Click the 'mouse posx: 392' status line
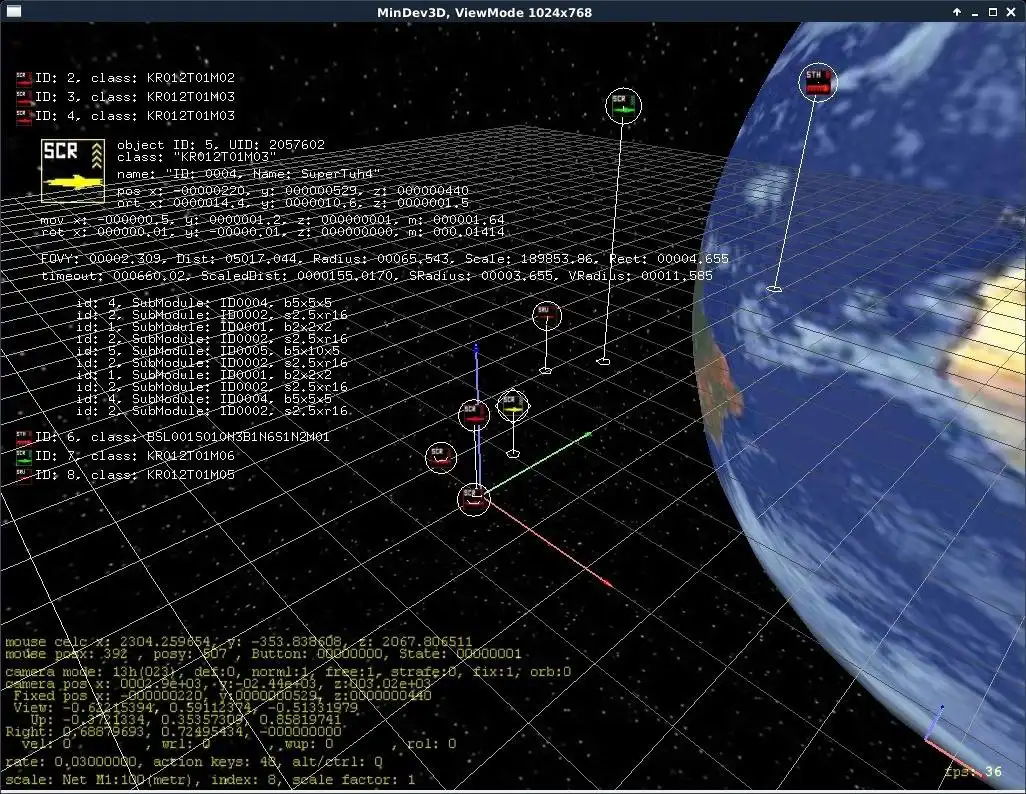 tap(263, 654)
